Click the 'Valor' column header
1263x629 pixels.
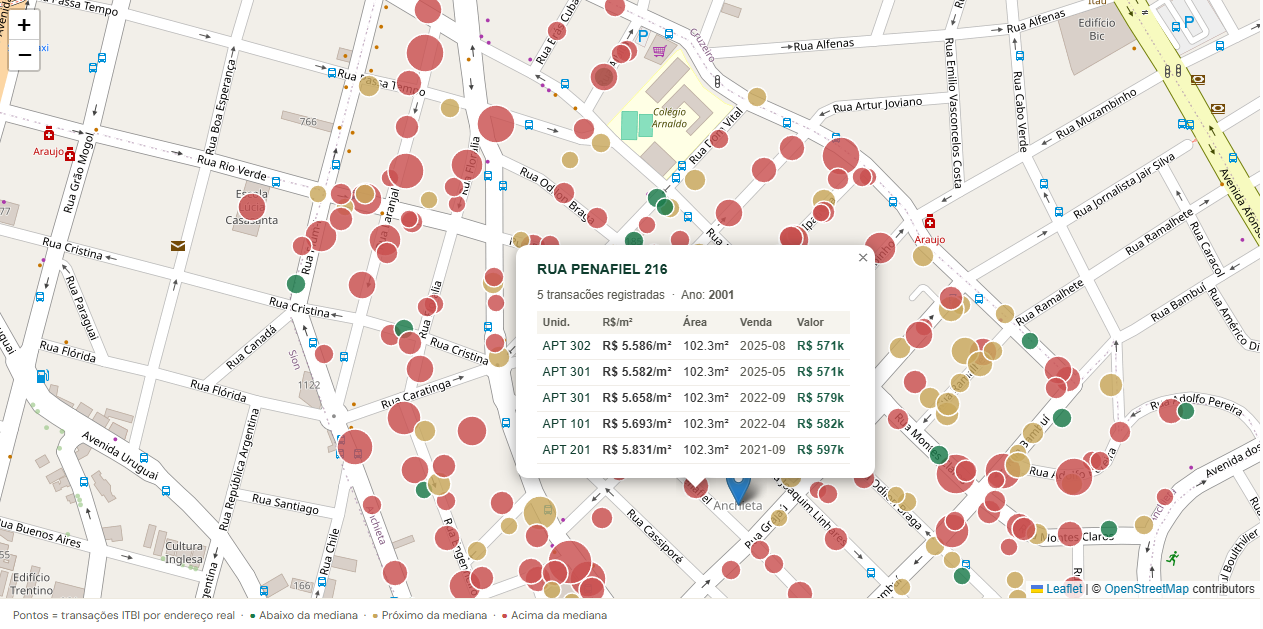click(811, 322)
